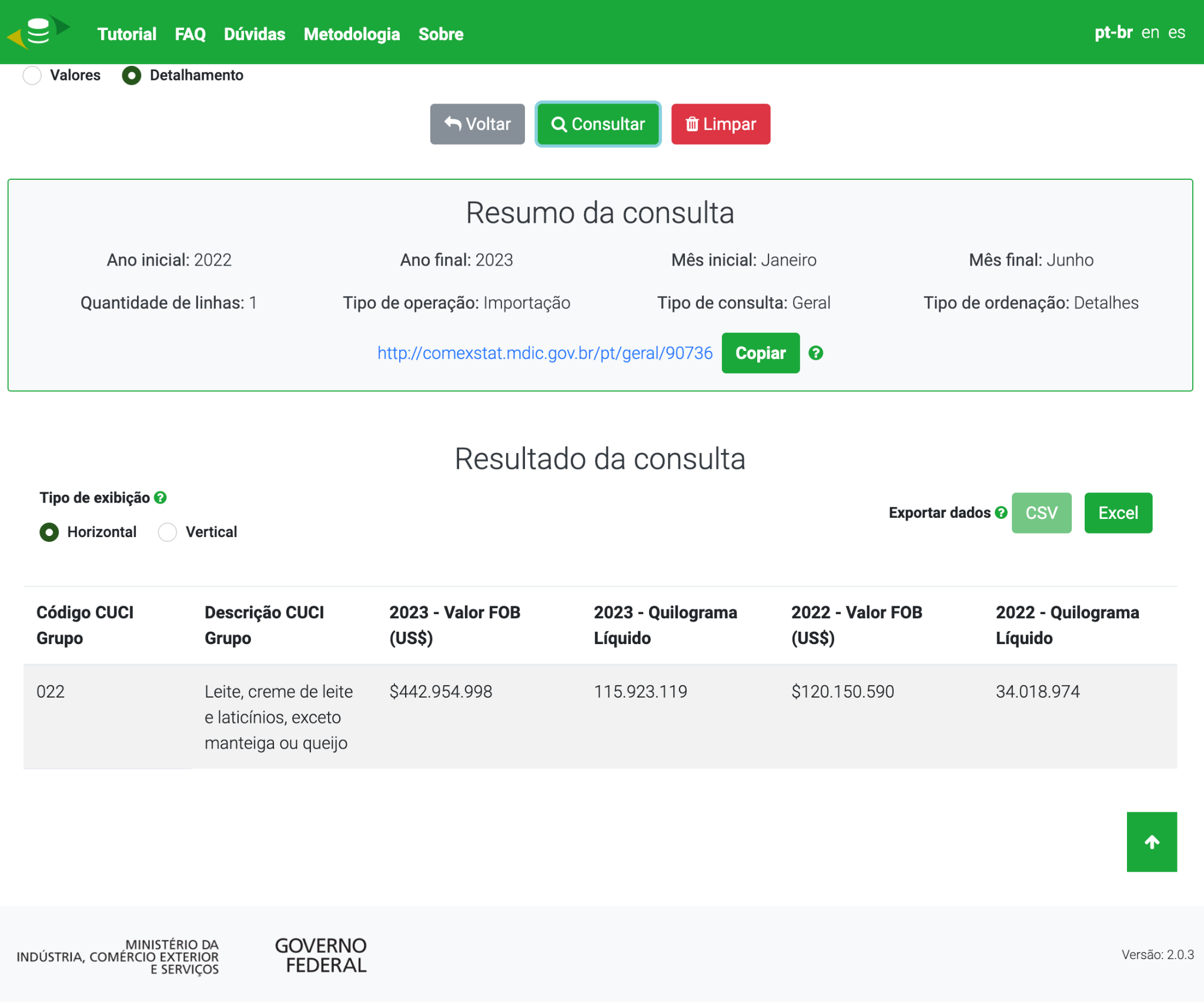
Task: Click the scroll-to-top arrow button
Action: (1152, 842)
